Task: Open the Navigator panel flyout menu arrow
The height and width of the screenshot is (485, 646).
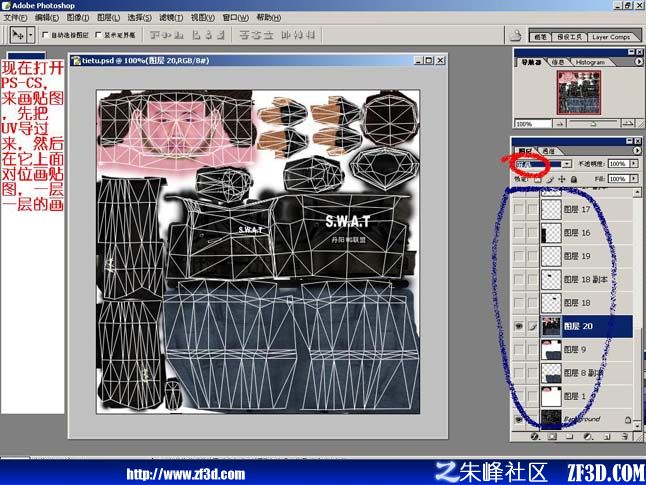Action: pos(638,62)
